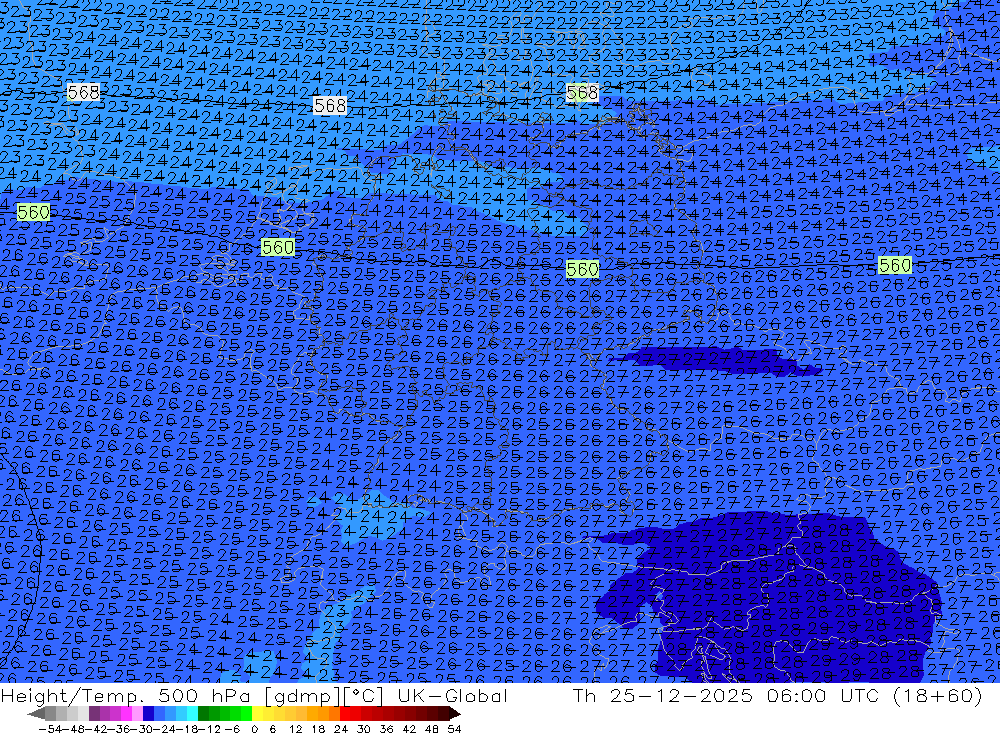Click the '12' legend value
The height and width of the screenshot is (733, 1000).
[295, 729]
